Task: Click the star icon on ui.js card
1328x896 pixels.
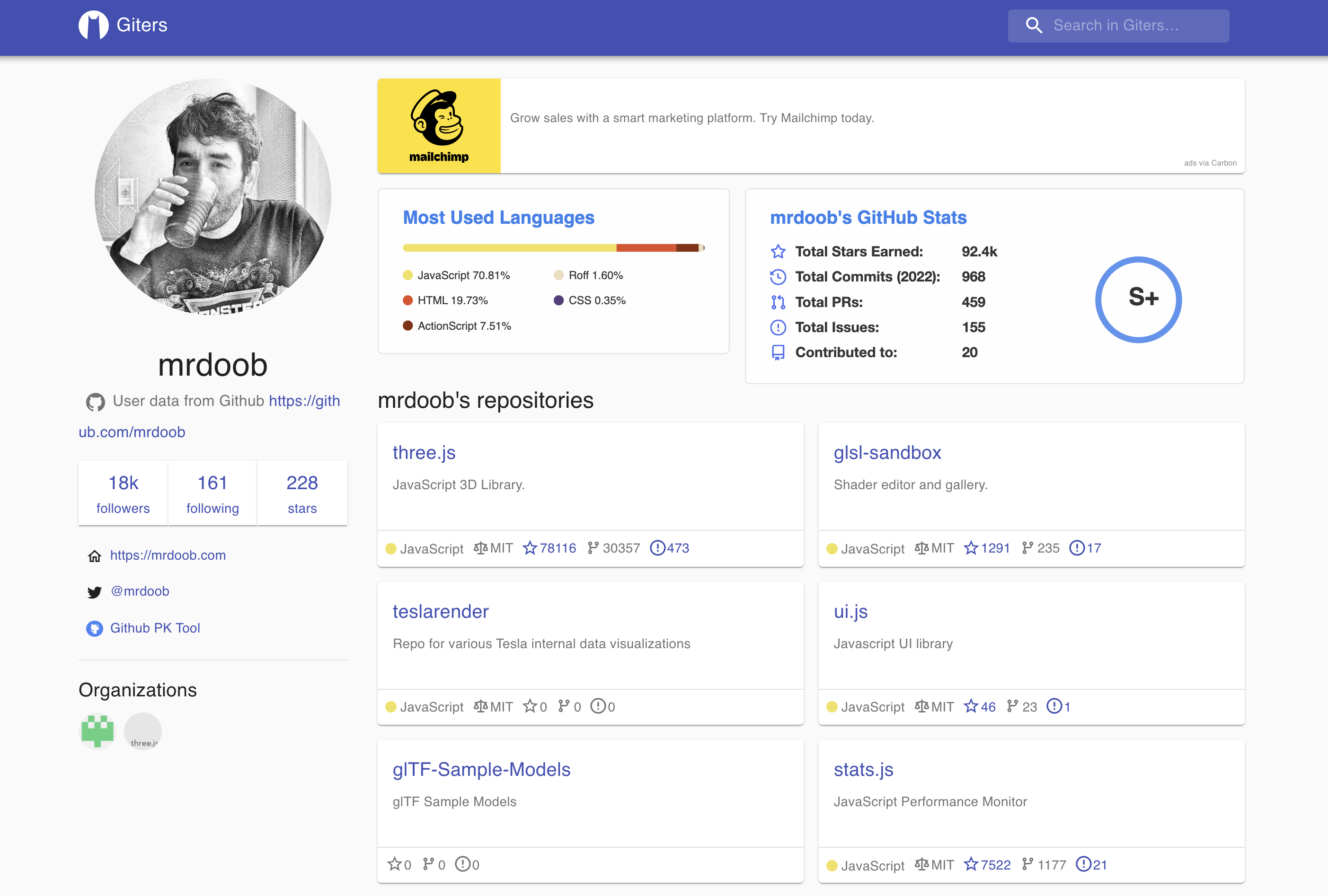Action: tap(971, 706)
